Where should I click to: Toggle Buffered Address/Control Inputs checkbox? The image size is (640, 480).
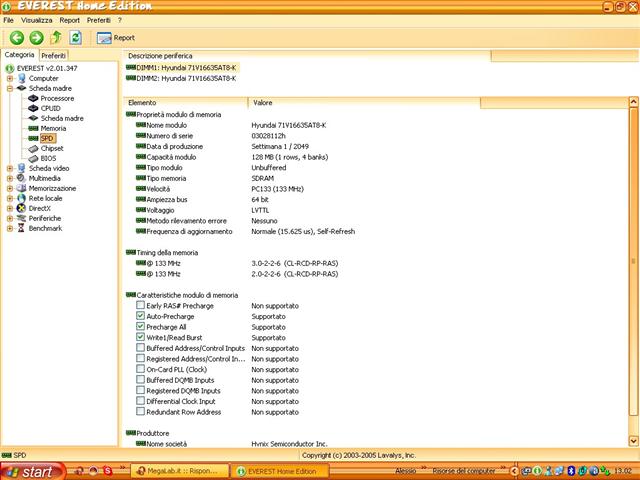[x=140, y=348]
